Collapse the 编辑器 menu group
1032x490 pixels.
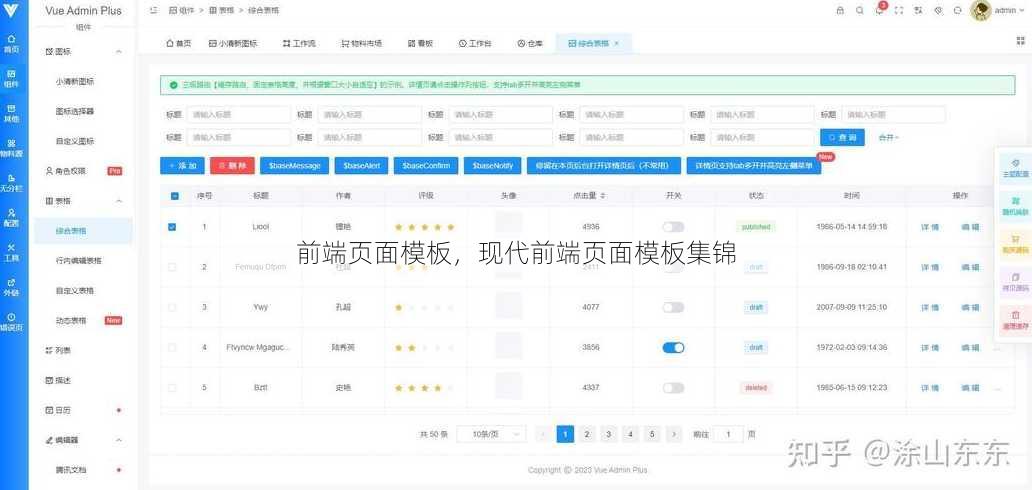[118, 439]
